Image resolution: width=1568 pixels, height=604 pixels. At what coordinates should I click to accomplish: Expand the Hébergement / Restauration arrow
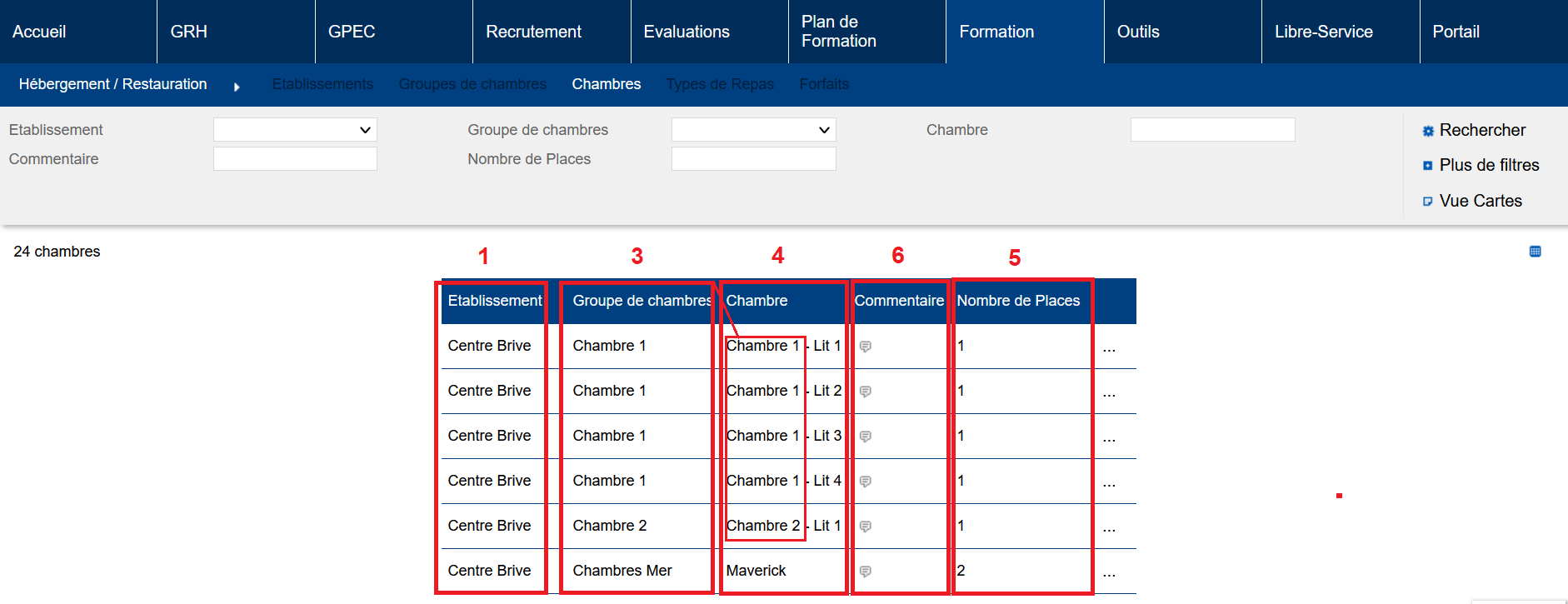coord(237,87)
